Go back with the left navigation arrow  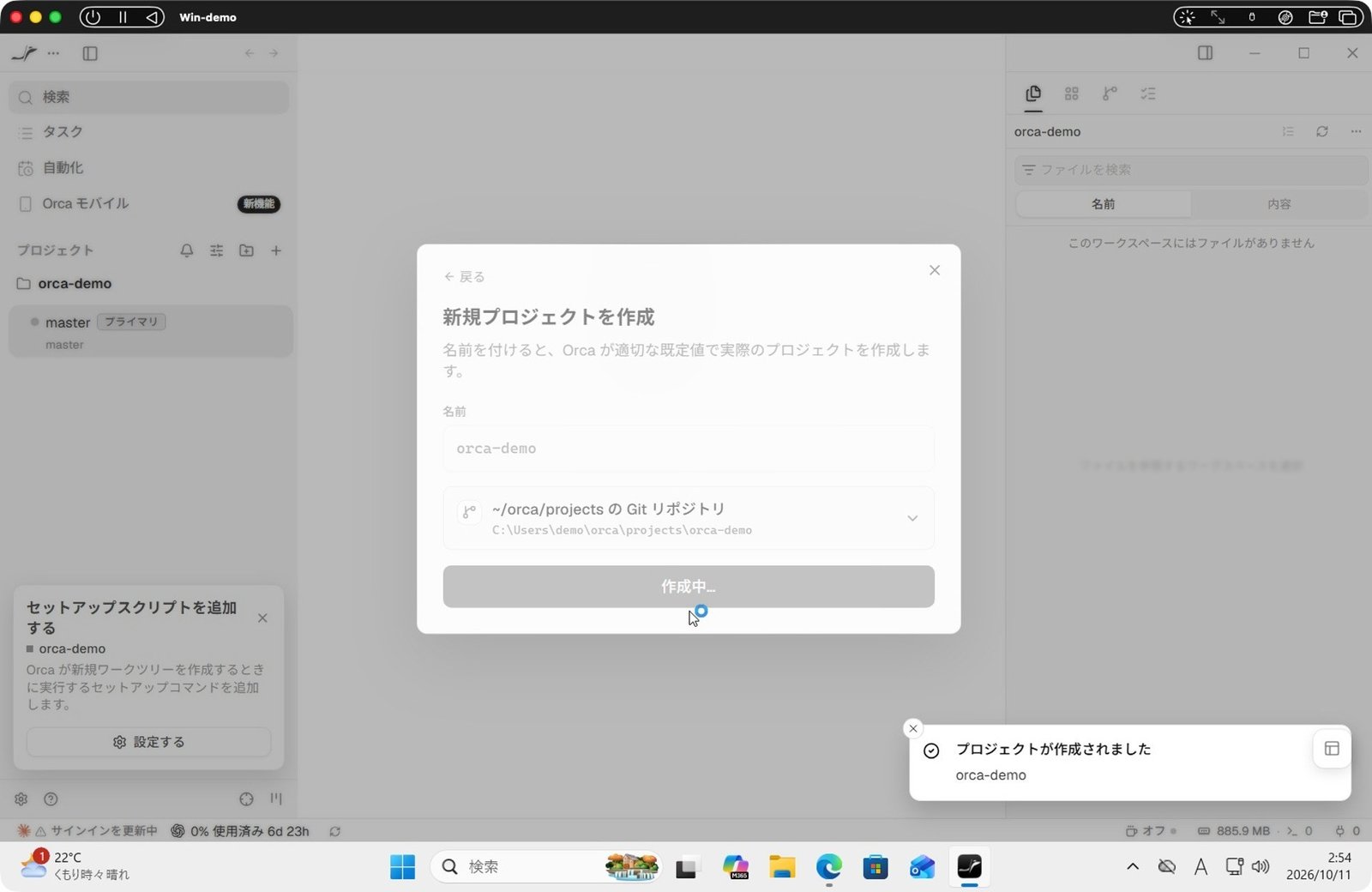[x=250, y=53]
